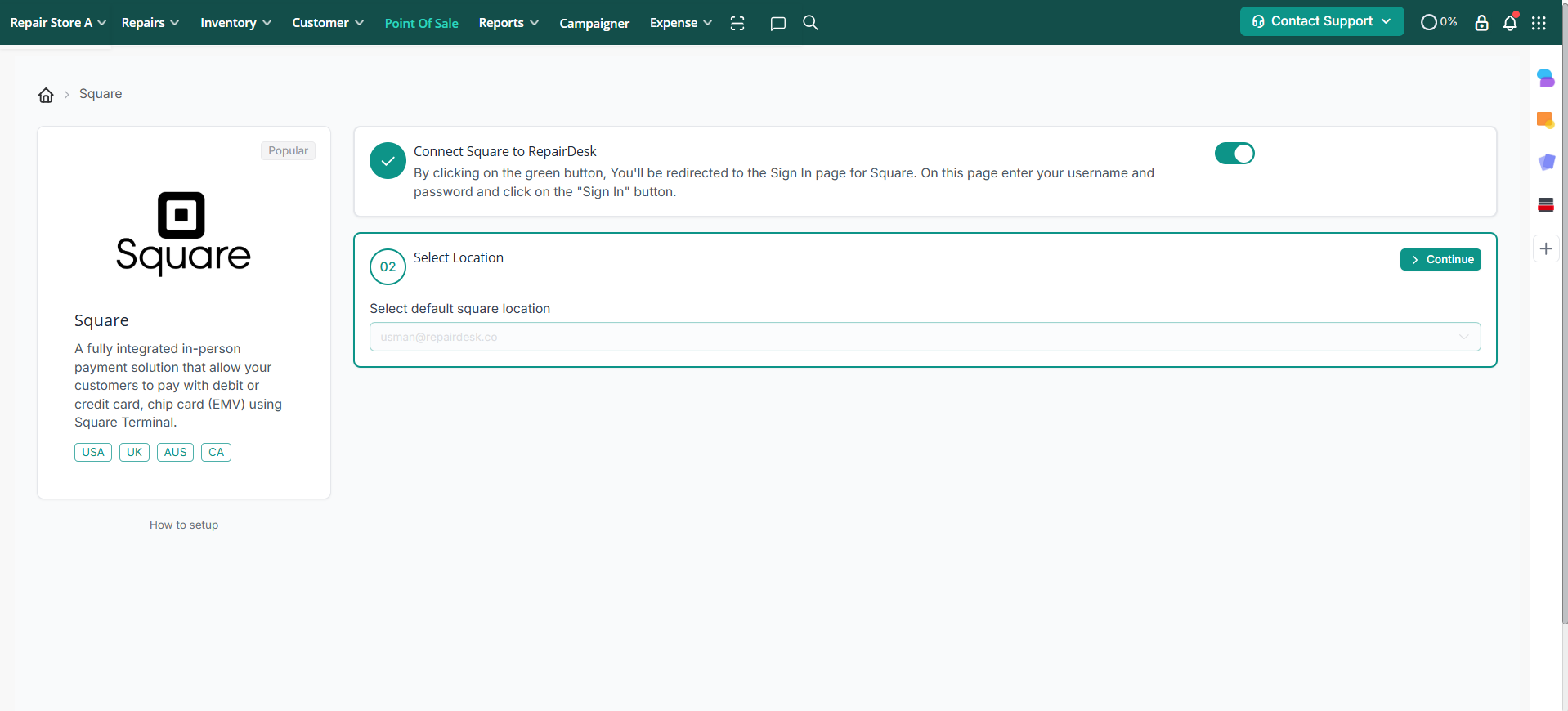Screen dimensions: 1568x711
Task: Open the orange chat sidebar icon
Action: (x=1545, y=120)
